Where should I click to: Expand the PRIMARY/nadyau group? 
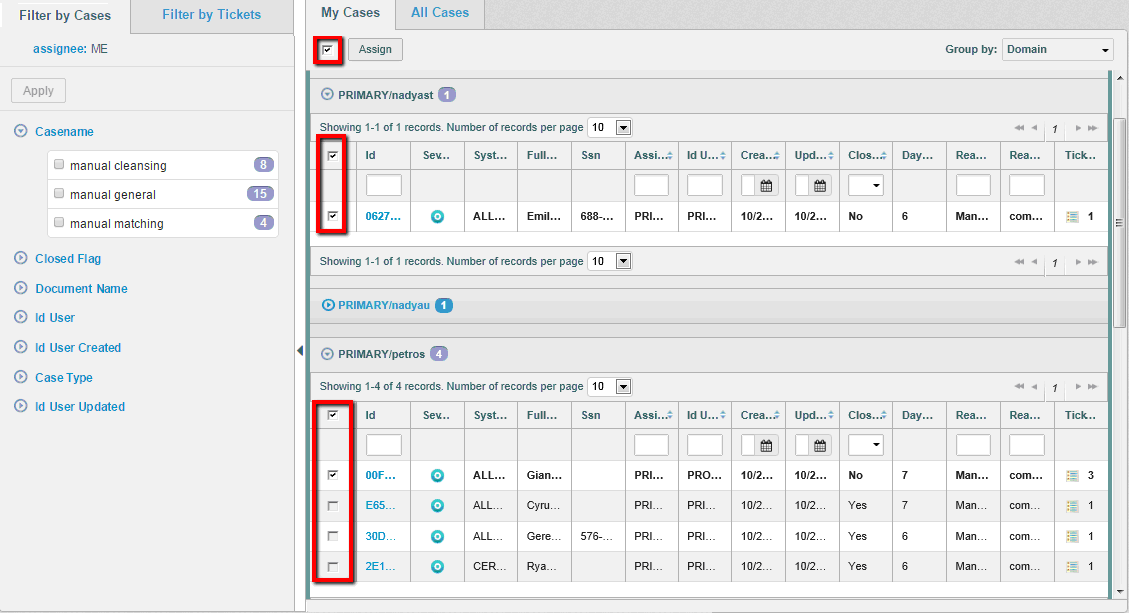pos(328,305)
